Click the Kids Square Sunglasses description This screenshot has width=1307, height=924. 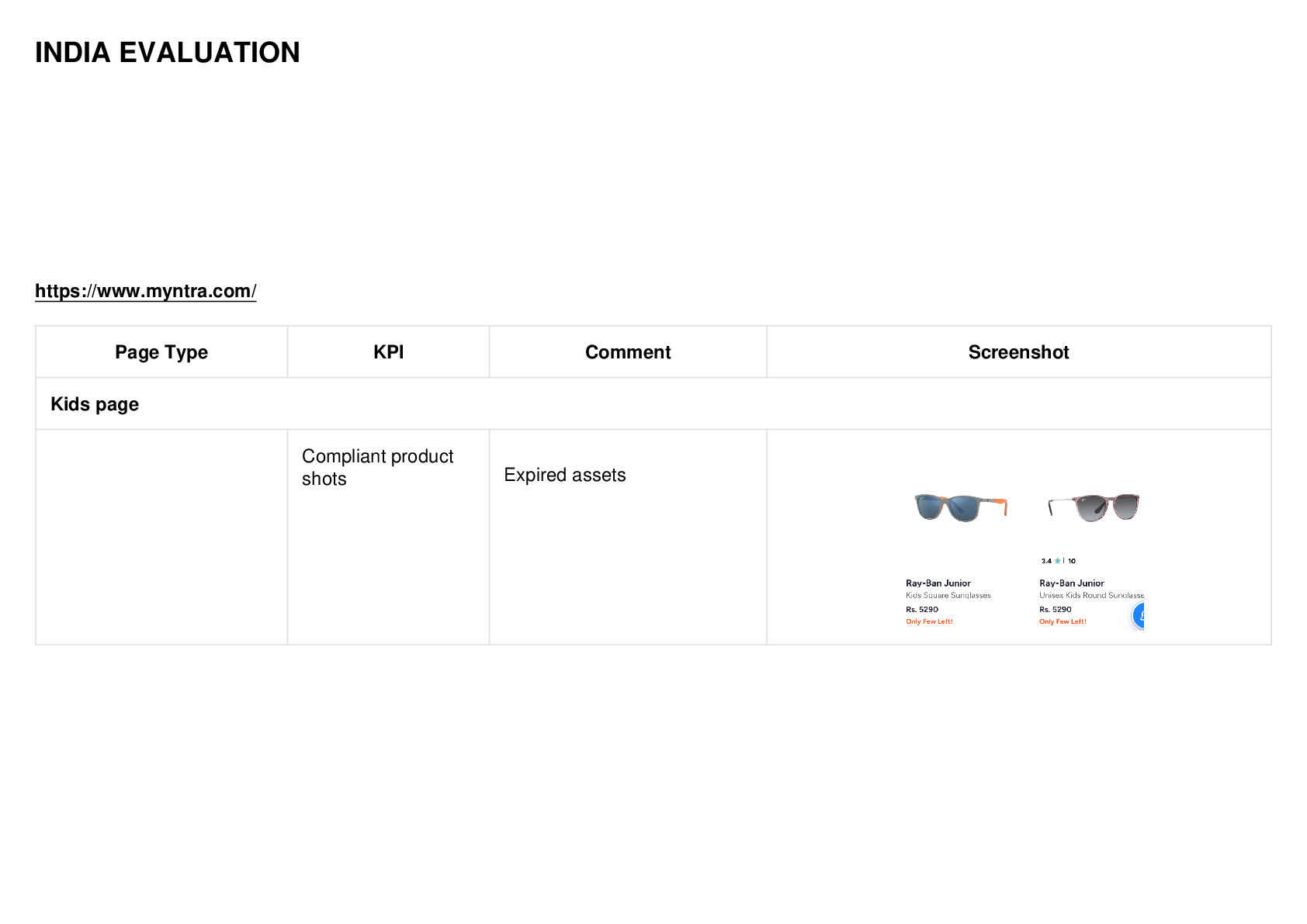(x=948, y=596)
